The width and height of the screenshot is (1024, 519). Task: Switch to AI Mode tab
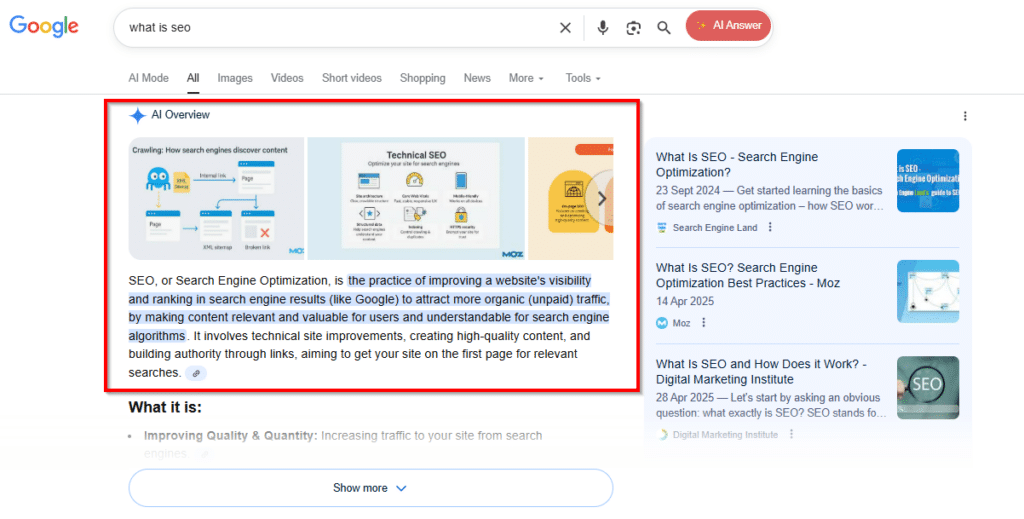coord(148,78)
